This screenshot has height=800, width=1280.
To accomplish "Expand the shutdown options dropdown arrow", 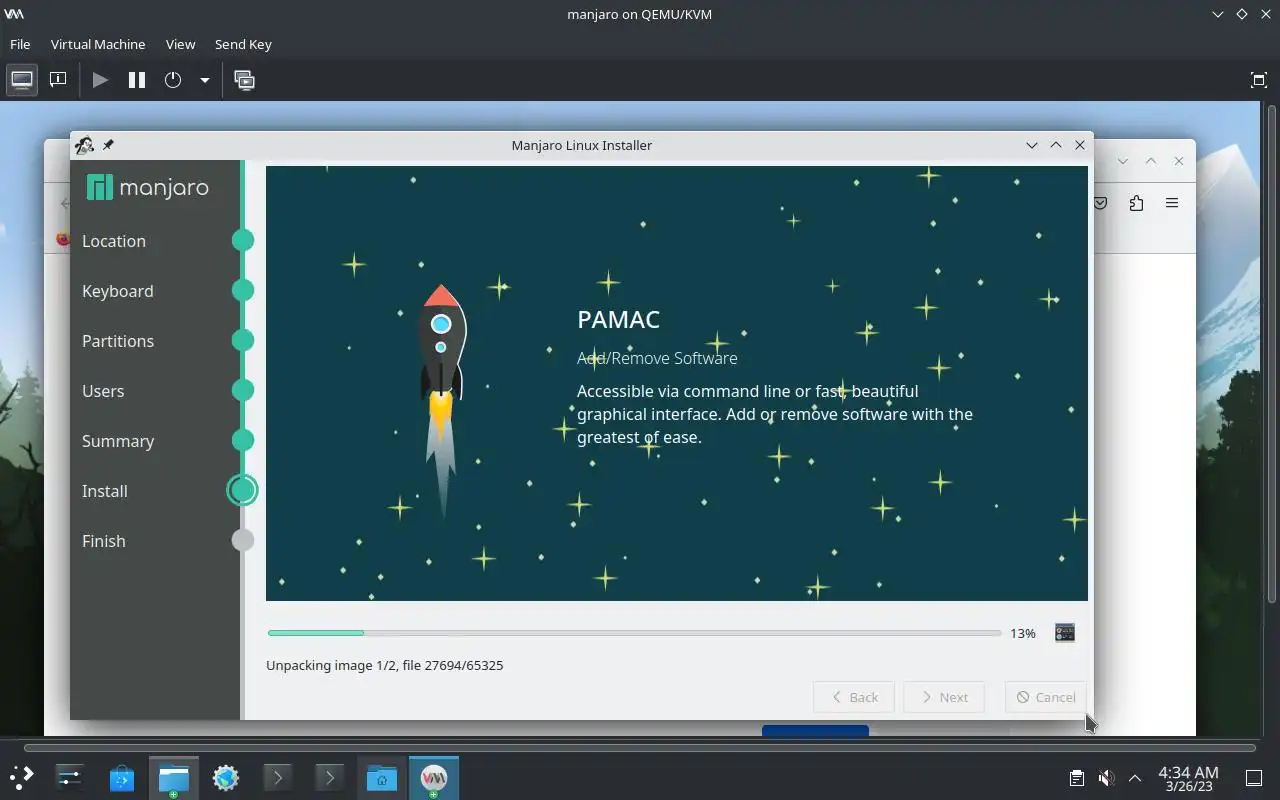I will [x=204, y=80].
